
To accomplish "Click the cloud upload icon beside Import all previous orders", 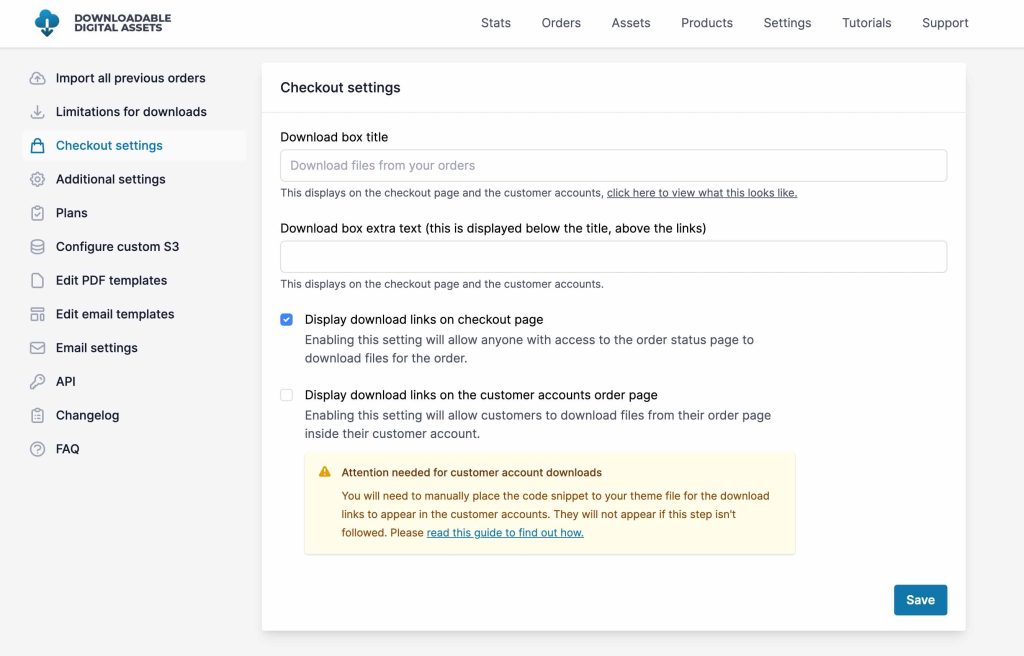I will (38, 78).
